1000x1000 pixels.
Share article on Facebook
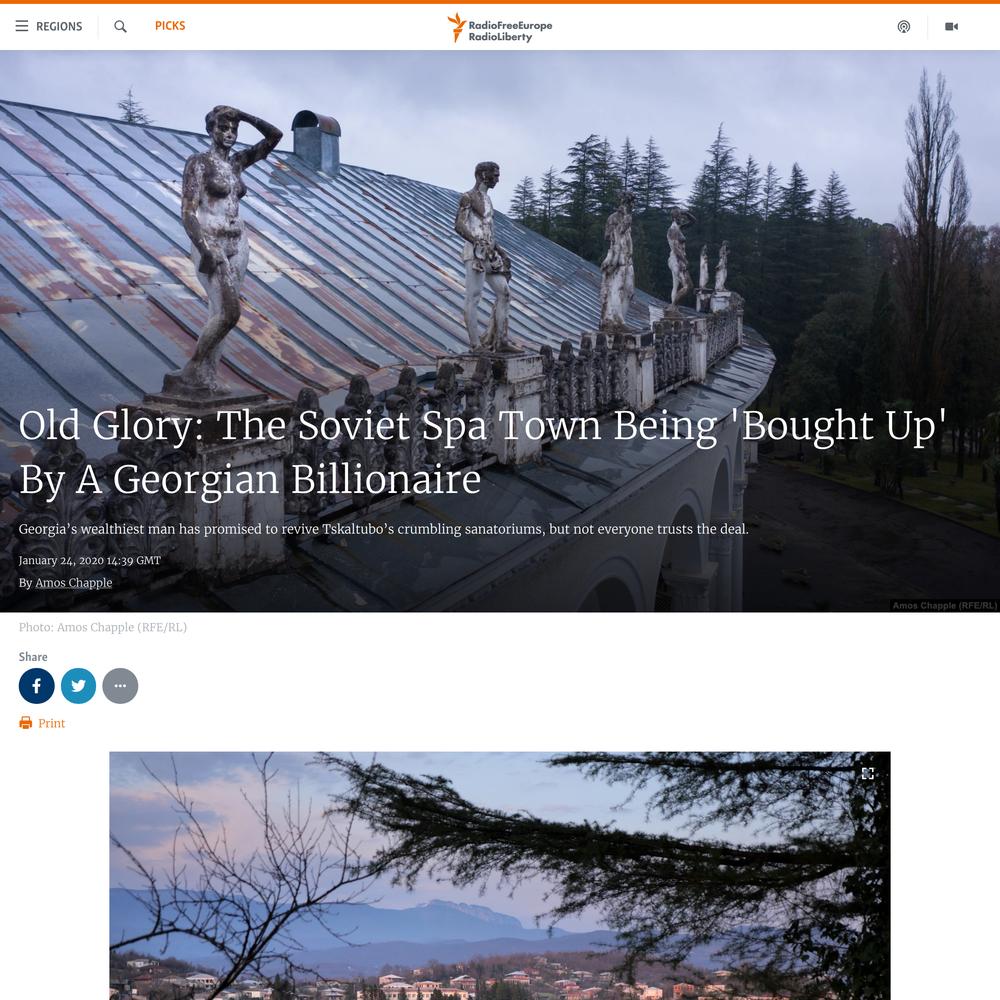point(36,686)
